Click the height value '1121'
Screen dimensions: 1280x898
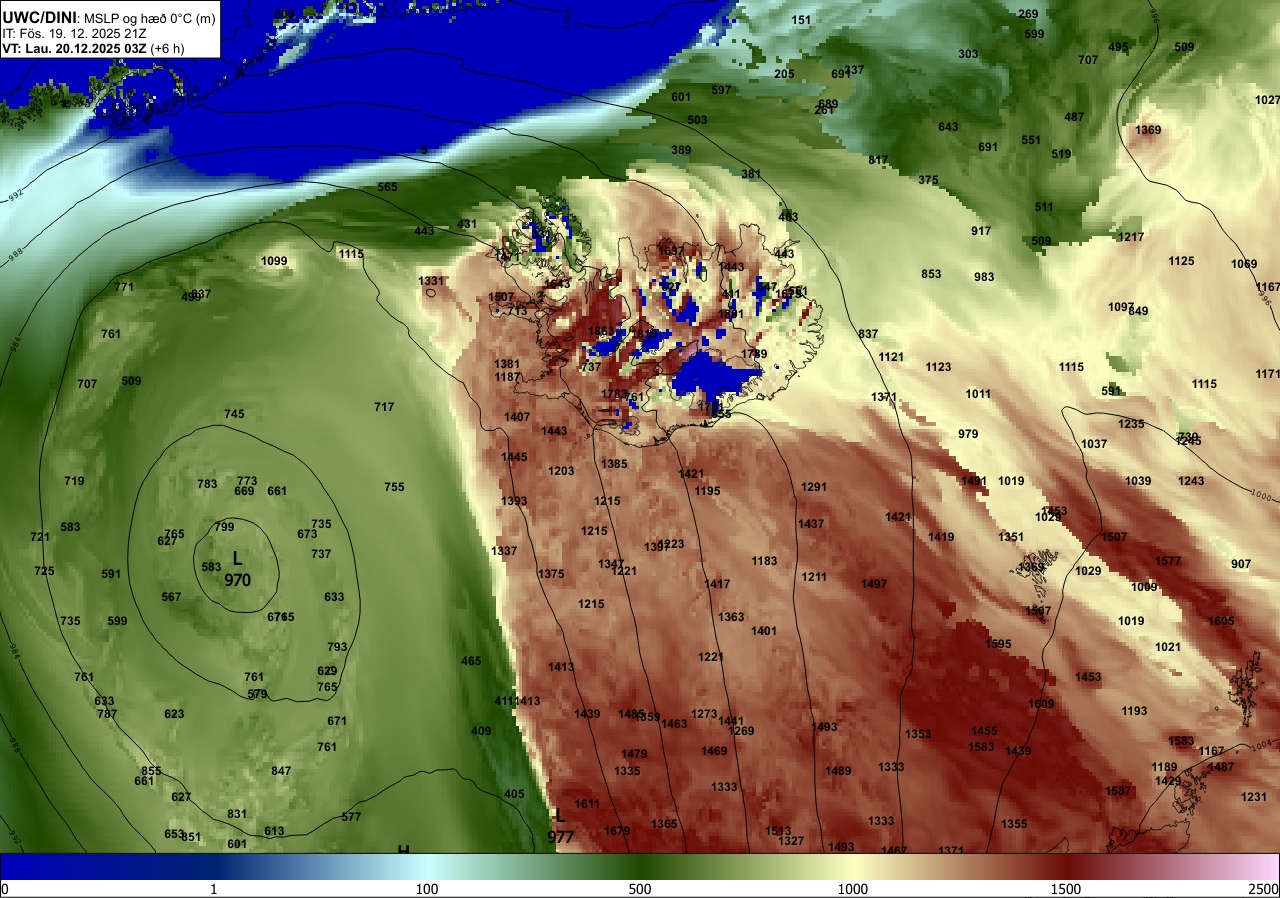891,357
